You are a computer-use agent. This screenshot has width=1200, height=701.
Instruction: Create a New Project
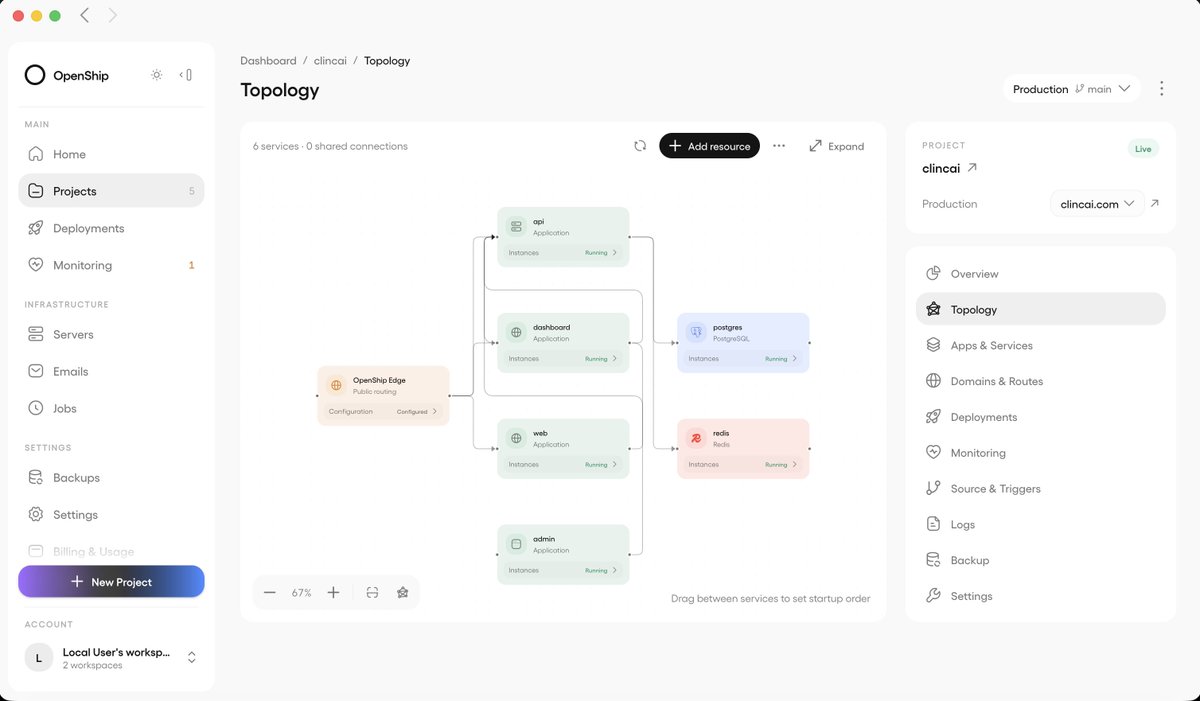coord(111,582)
